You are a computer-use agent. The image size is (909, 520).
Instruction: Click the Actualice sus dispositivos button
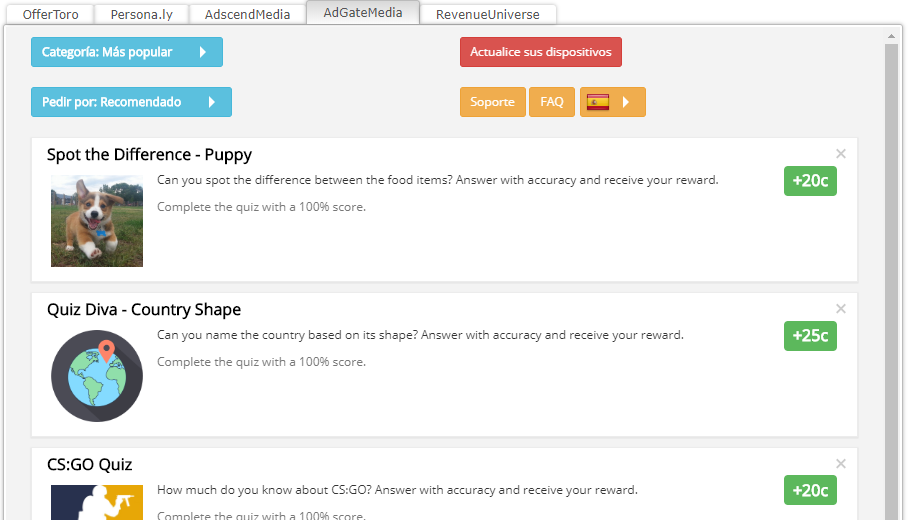(541, 52)
